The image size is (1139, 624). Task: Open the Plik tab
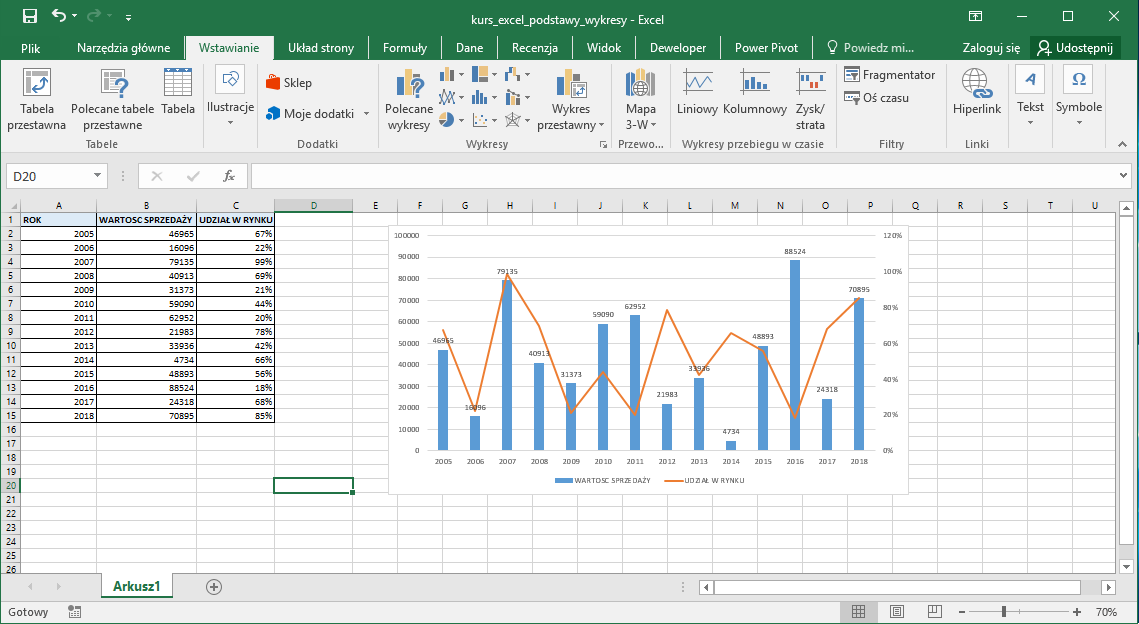coord(31,48)
